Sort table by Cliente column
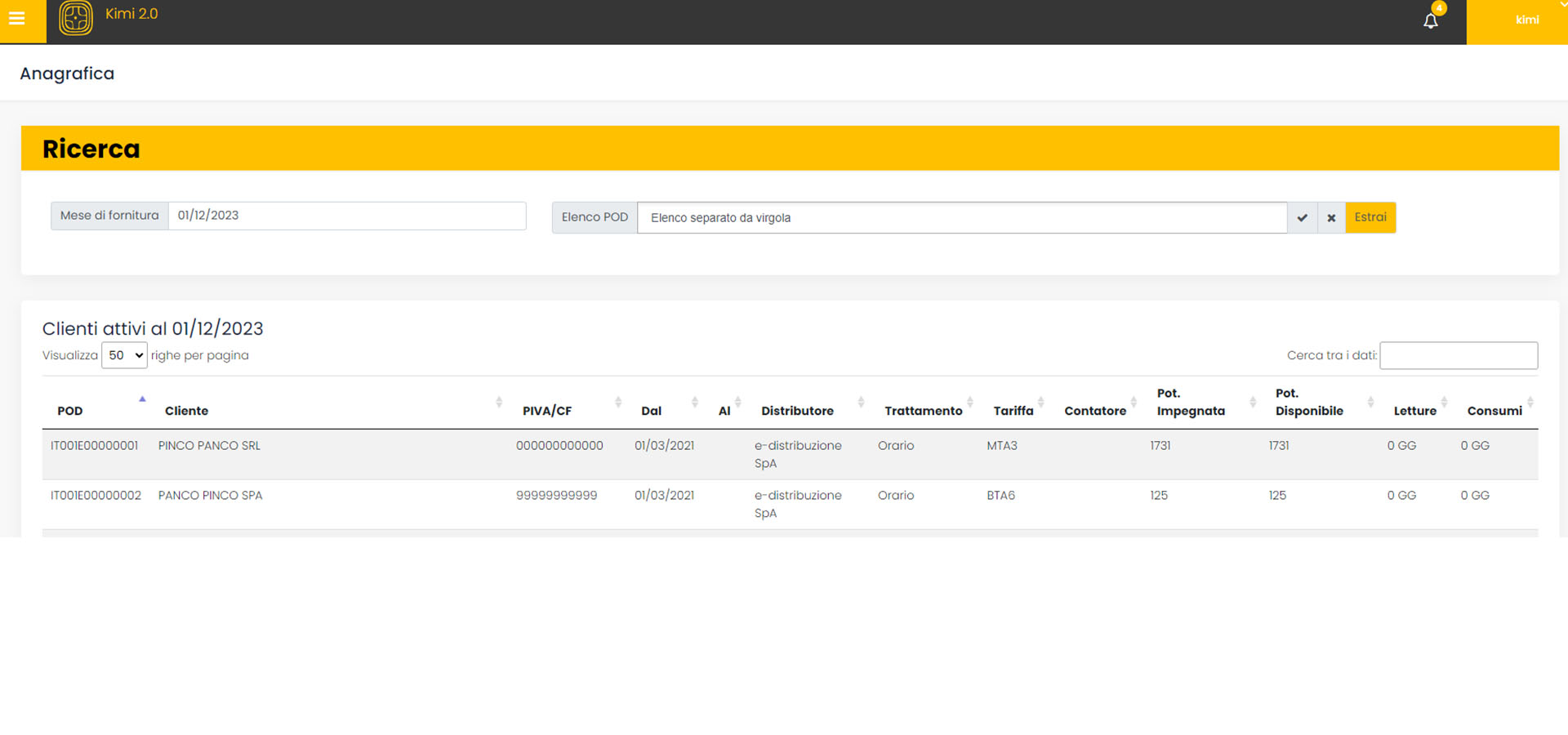The image size is (1568, 735). point(186,411)
